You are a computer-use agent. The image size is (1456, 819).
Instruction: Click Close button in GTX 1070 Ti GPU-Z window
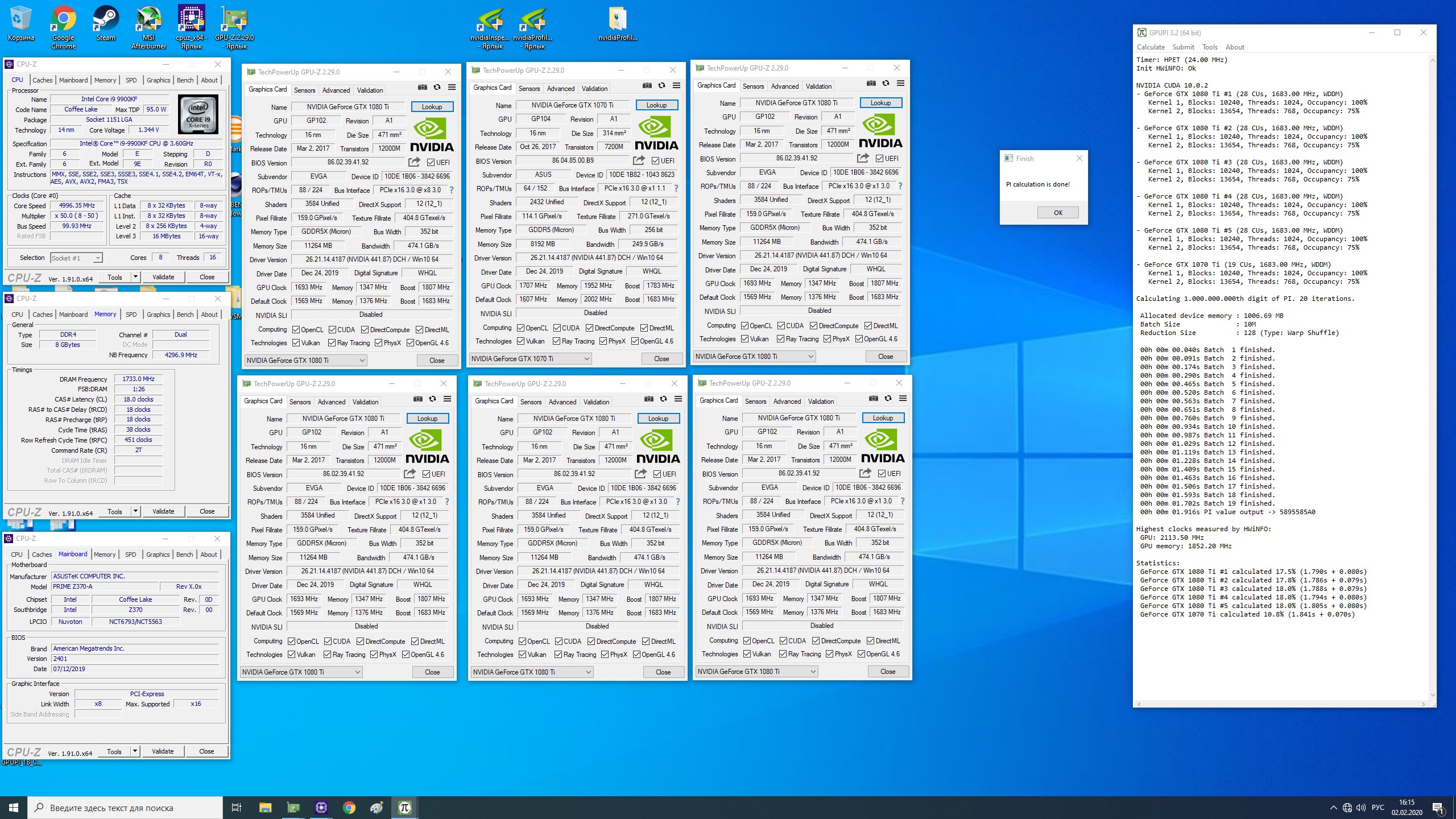point(661,359)
